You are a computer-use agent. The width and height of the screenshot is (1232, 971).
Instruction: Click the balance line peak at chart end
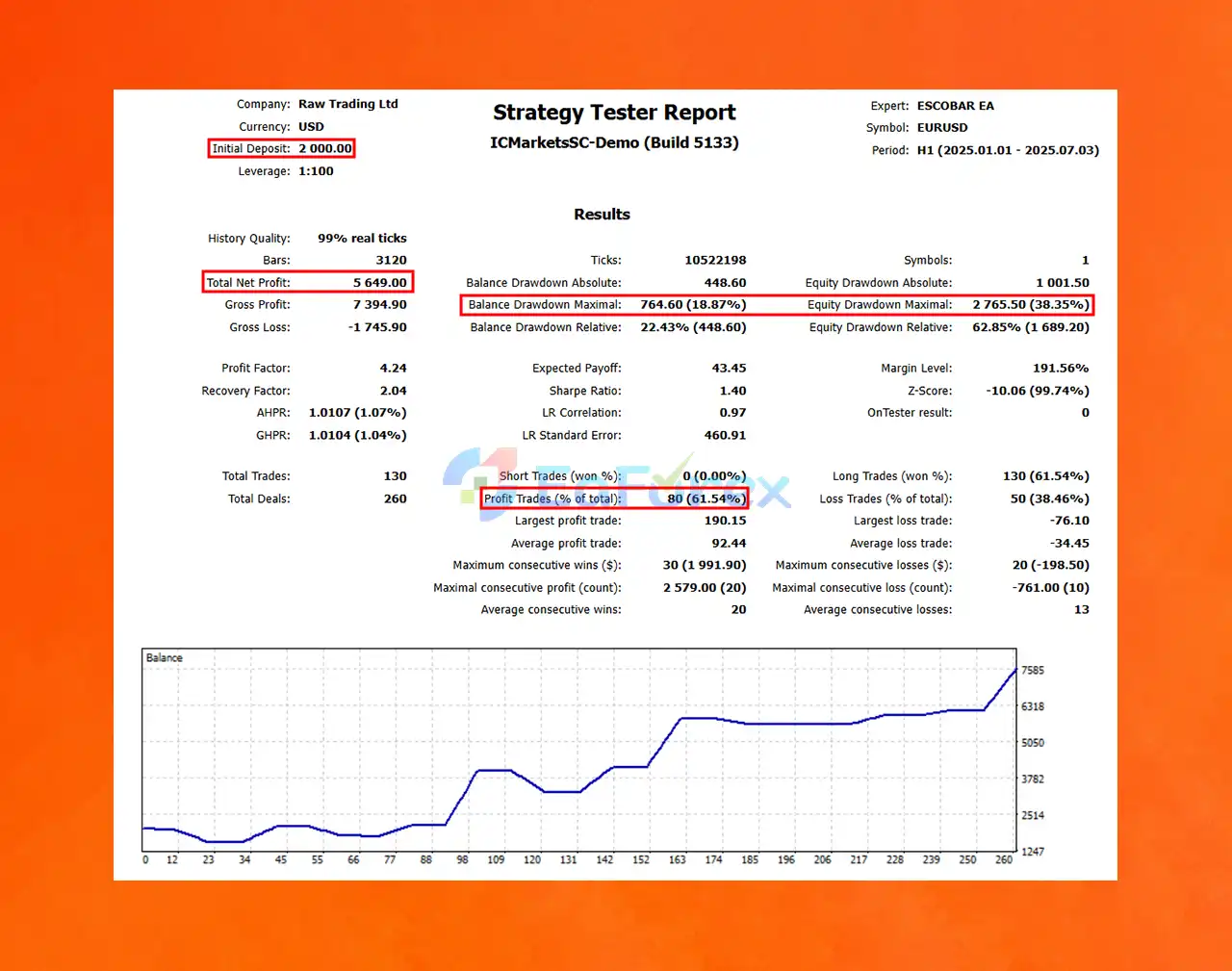[1014, 670]
